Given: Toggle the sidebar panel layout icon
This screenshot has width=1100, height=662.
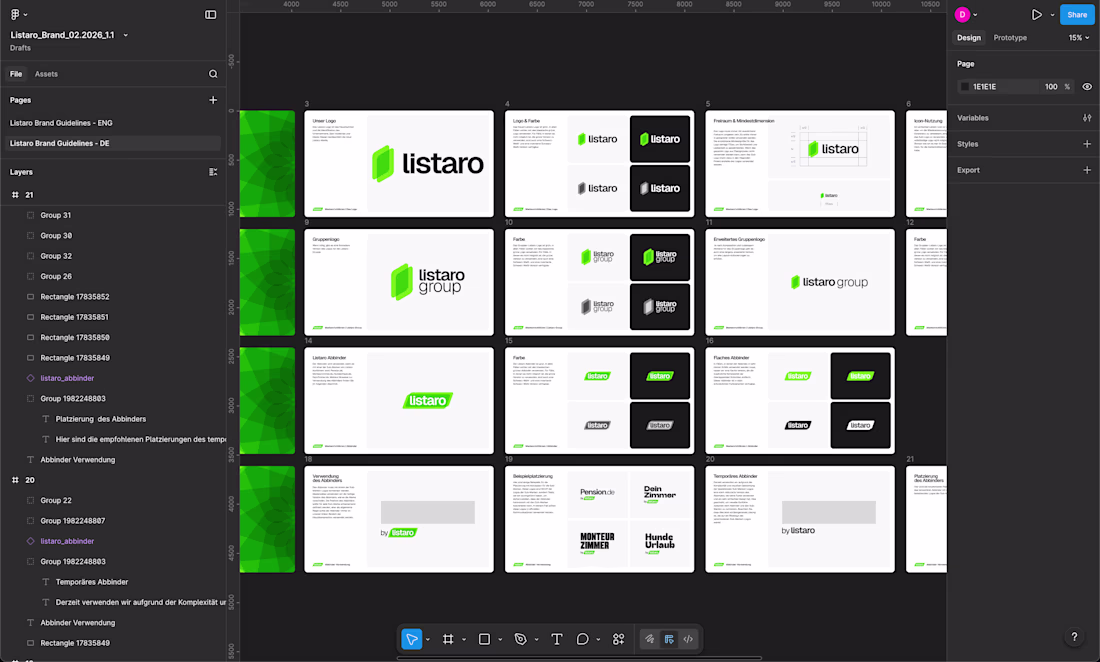Looking at the screenshot, I should coord(210,14).
